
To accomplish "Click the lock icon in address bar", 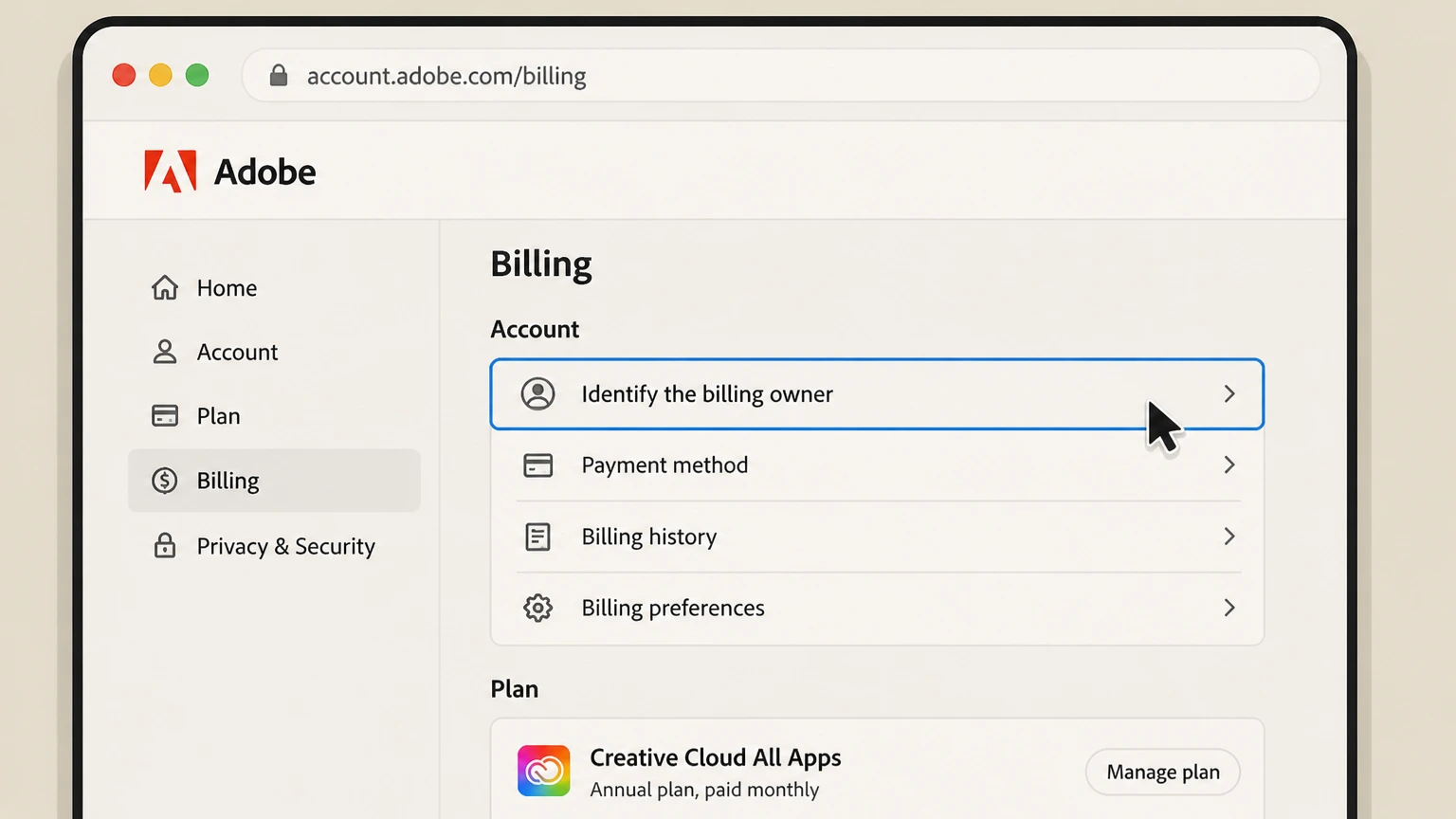I will click(279, 75).
